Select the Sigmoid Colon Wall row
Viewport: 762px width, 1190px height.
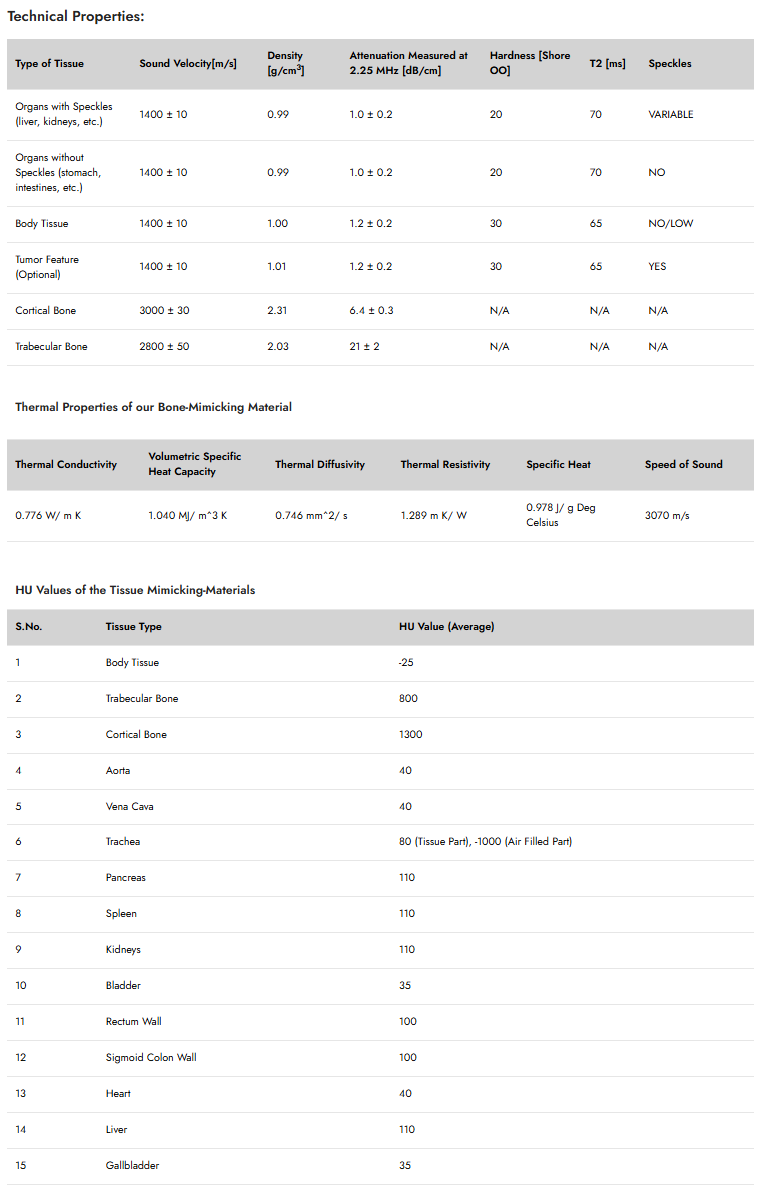(380, 1058)
